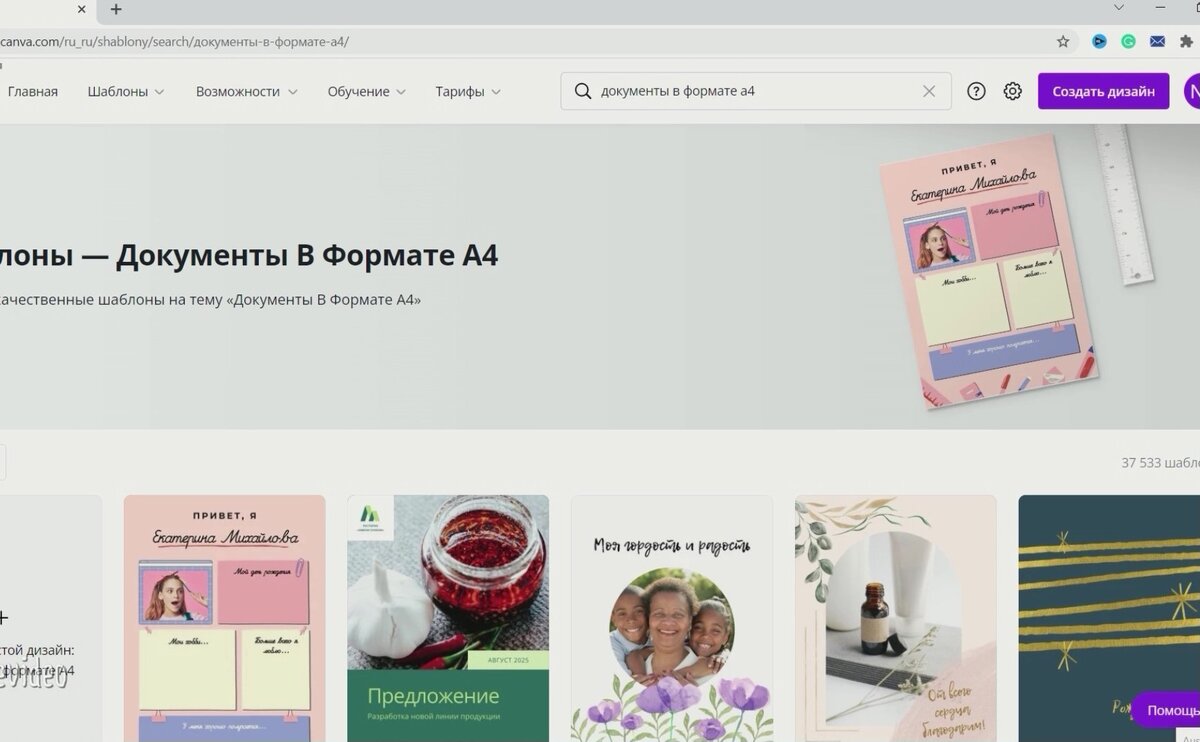Click the blue play extension icon
Image resolution: width=1200 pixels, height=742 pixels.
[1099, 42]
